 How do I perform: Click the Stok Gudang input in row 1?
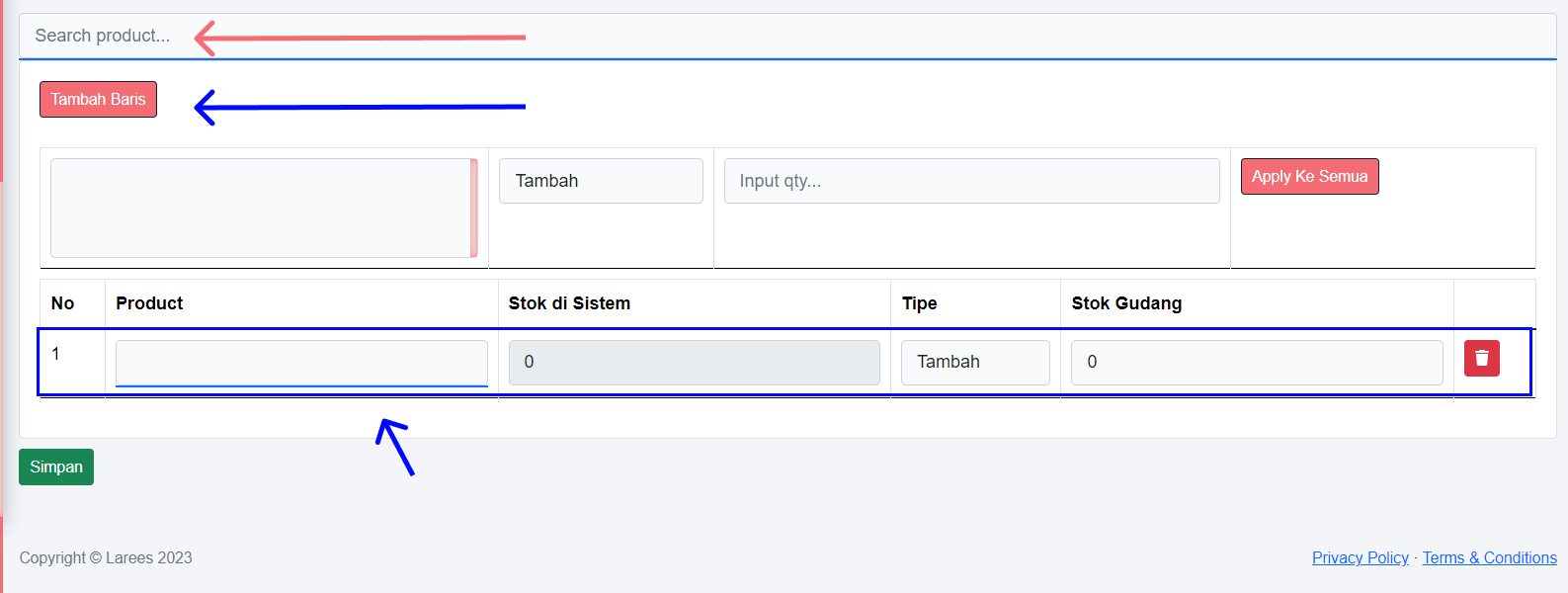tap(1256, 362)
